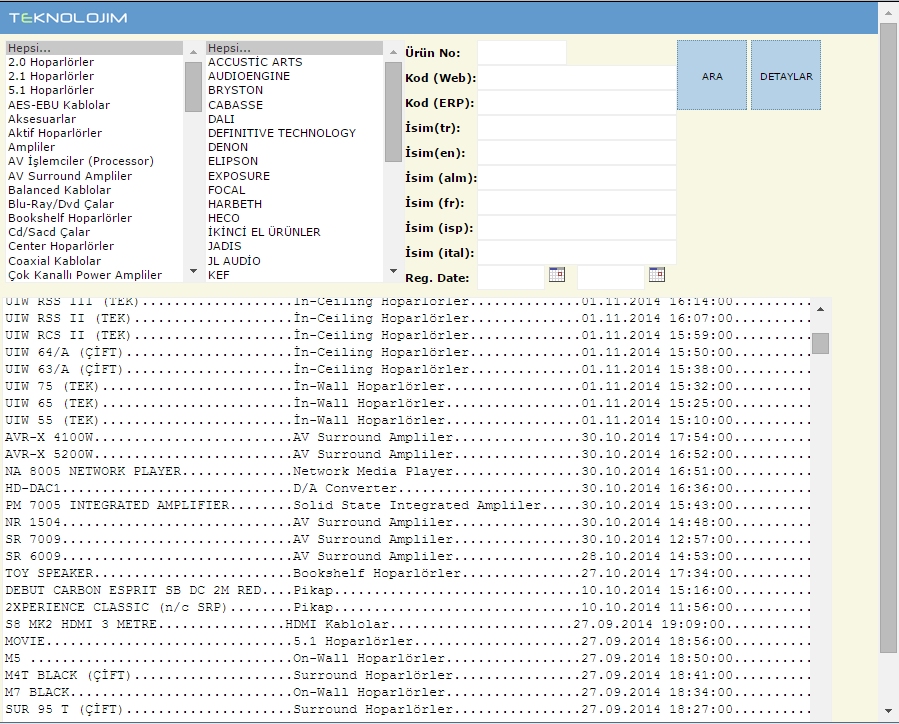Click the ARA search button
The height and width of the screenshot is (724, 899).
pos(712,75)
